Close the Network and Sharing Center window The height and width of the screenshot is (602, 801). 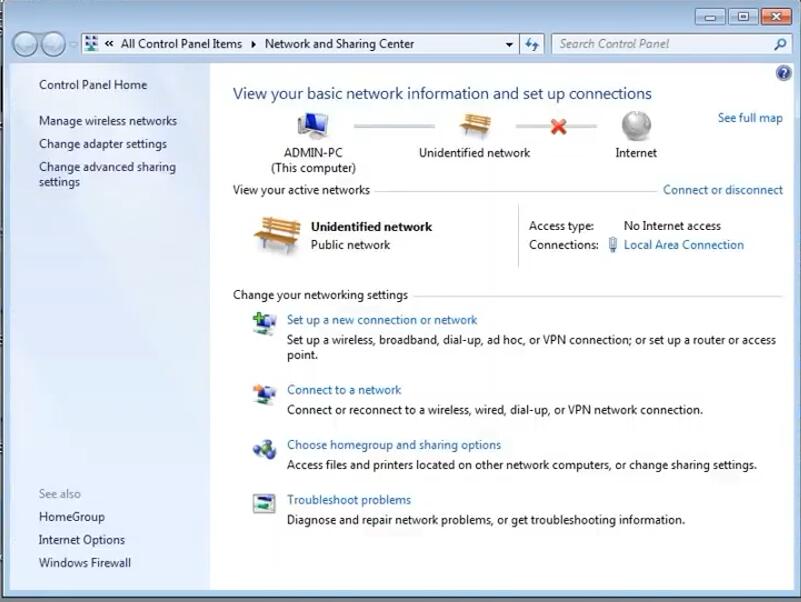[776, 16]
